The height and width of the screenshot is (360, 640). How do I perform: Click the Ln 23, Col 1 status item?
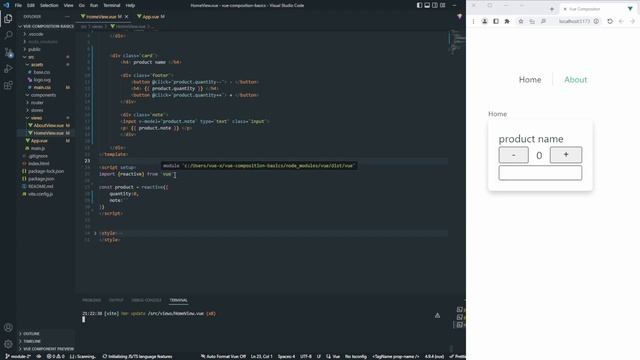click(261, 356)
